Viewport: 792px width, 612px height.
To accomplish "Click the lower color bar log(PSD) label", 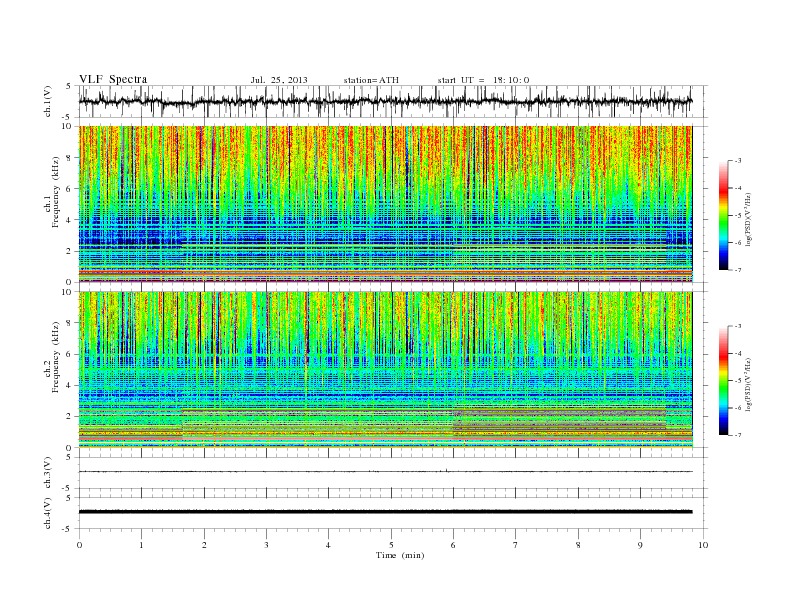I will (x=748, y=384).
